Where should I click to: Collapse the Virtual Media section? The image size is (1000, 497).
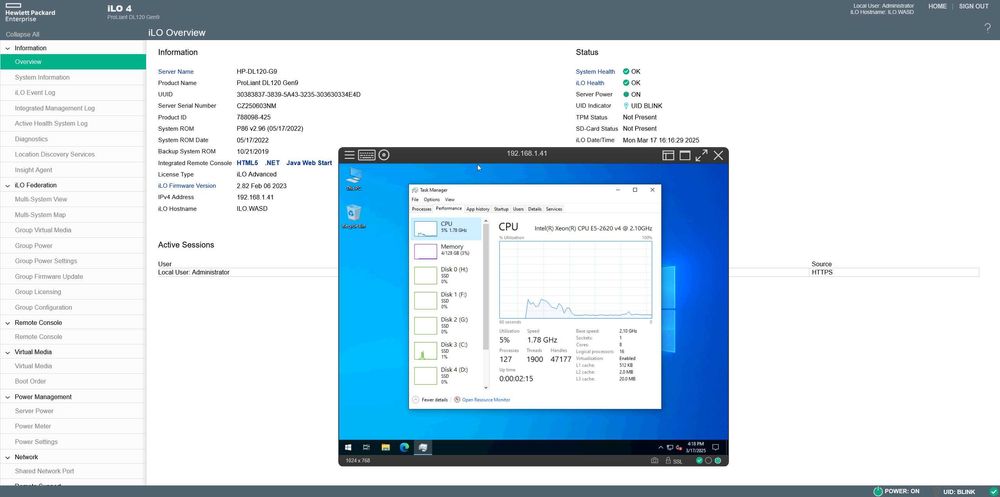(8, 352)
